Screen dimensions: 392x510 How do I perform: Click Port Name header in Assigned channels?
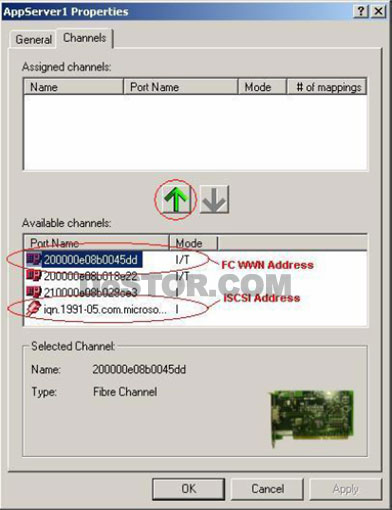(x=180, y=87)
